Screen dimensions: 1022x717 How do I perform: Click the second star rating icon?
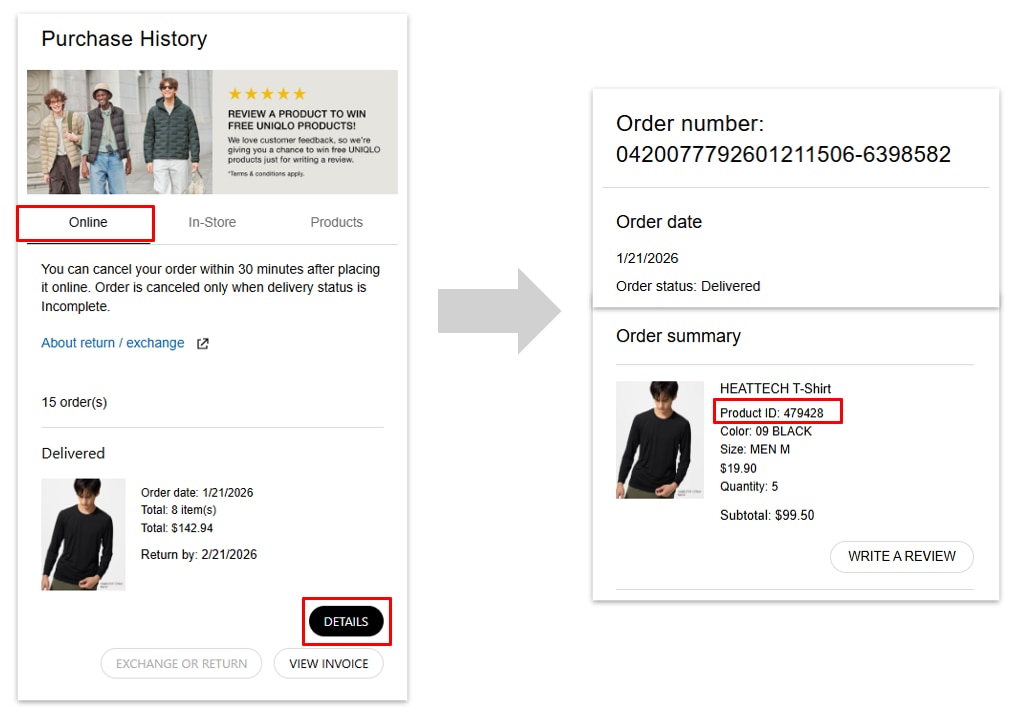pos(250,93)
